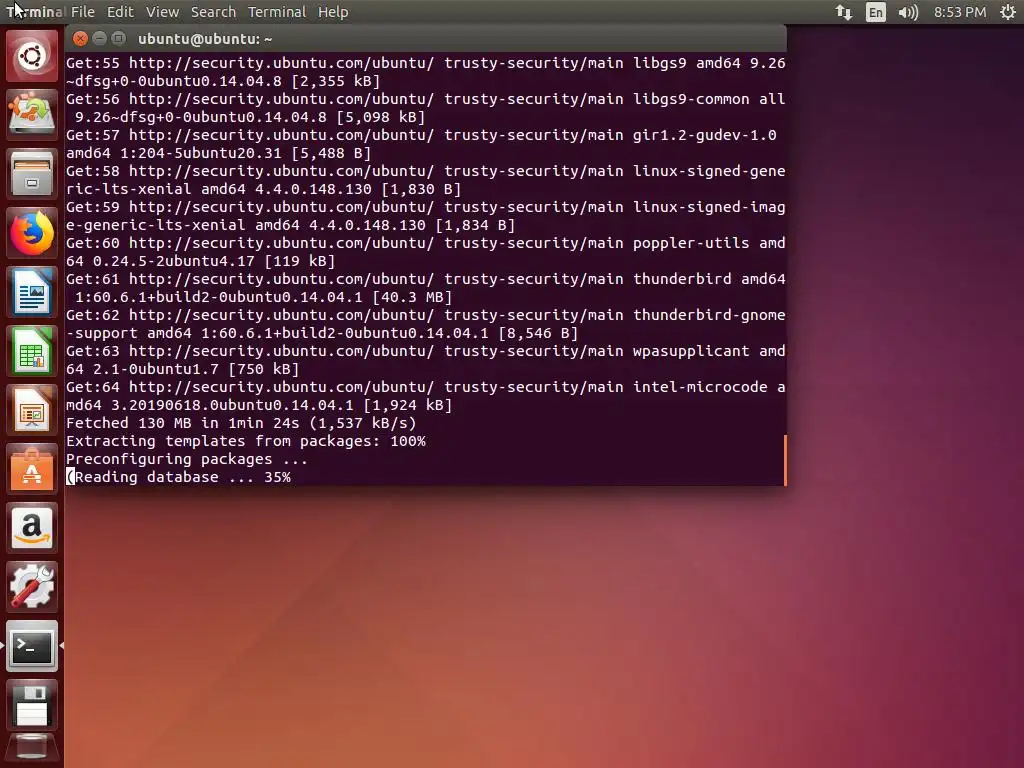Launch Ubuntu Software Center
This screenshot has height=768, width=1024.
(32, 470)
